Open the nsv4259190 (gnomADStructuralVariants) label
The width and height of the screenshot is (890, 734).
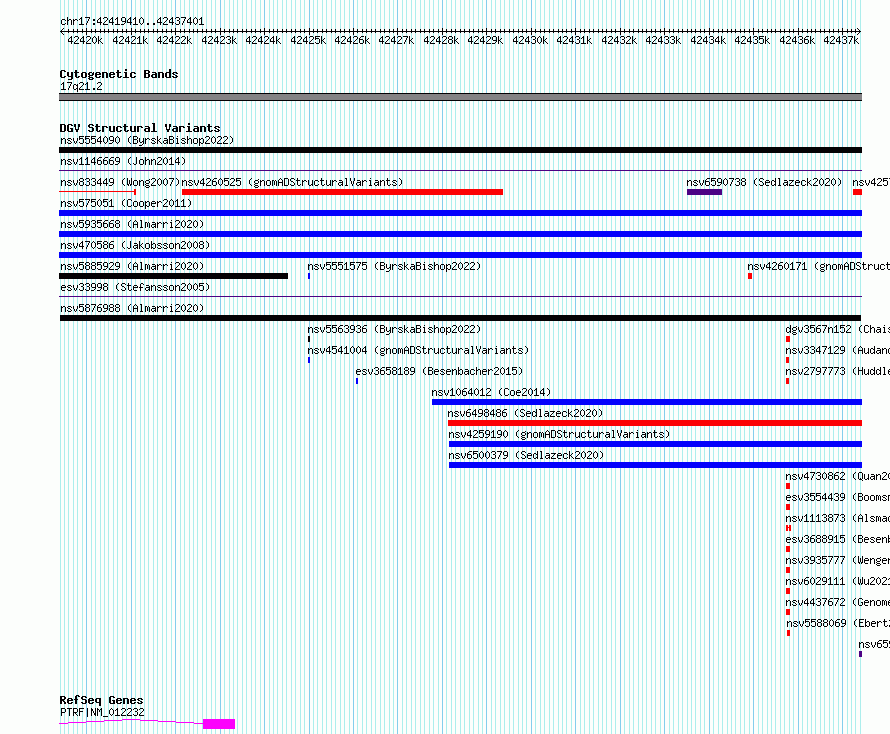coord(559,434)
